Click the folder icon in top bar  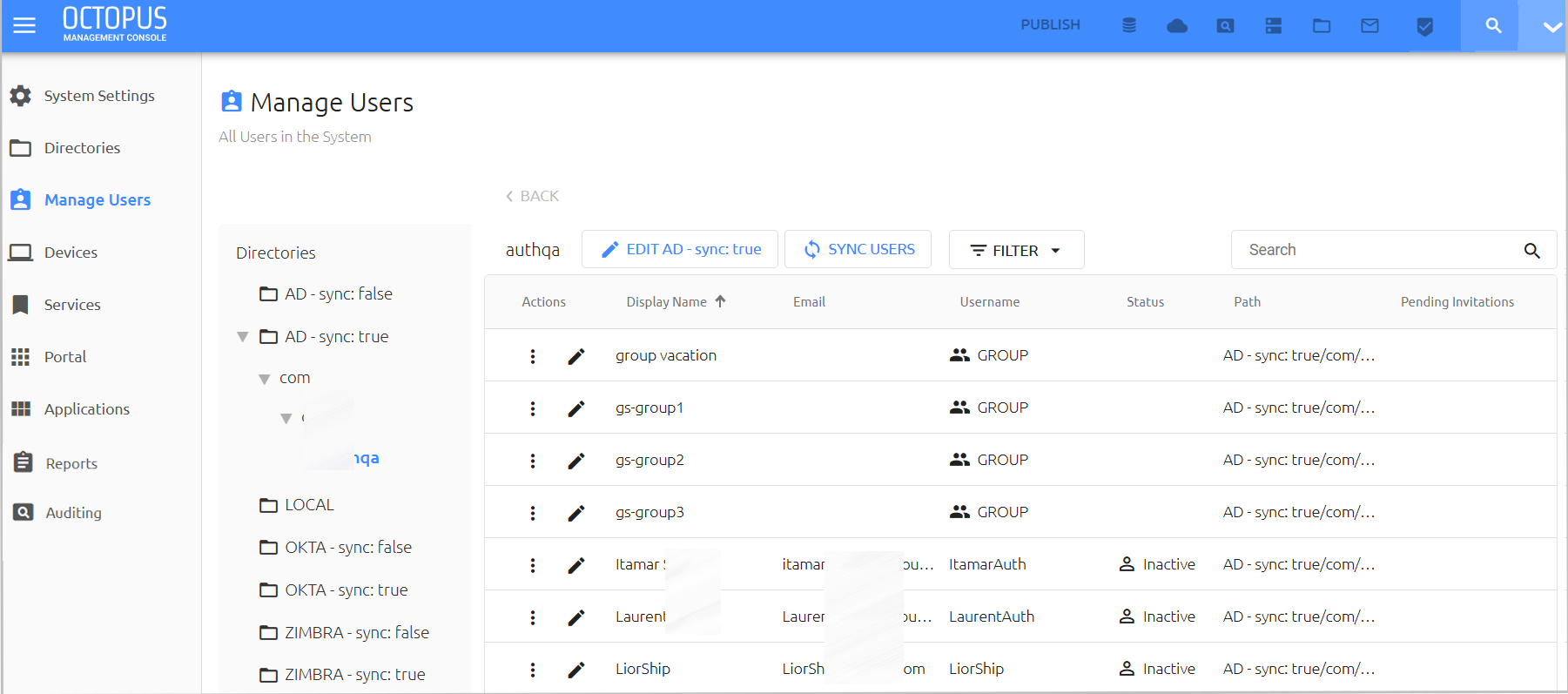(x=1322, y=26)
